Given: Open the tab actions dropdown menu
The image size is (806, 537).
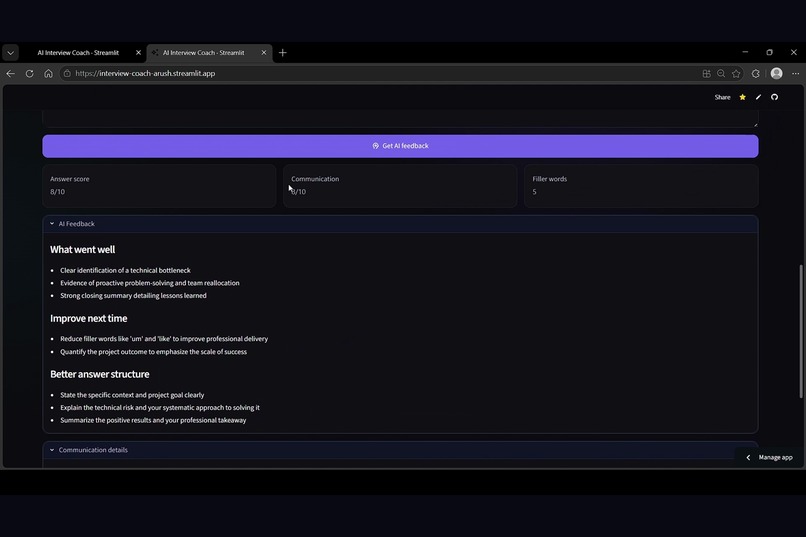Looking at the screenshot, I should (x=10, y=52).
